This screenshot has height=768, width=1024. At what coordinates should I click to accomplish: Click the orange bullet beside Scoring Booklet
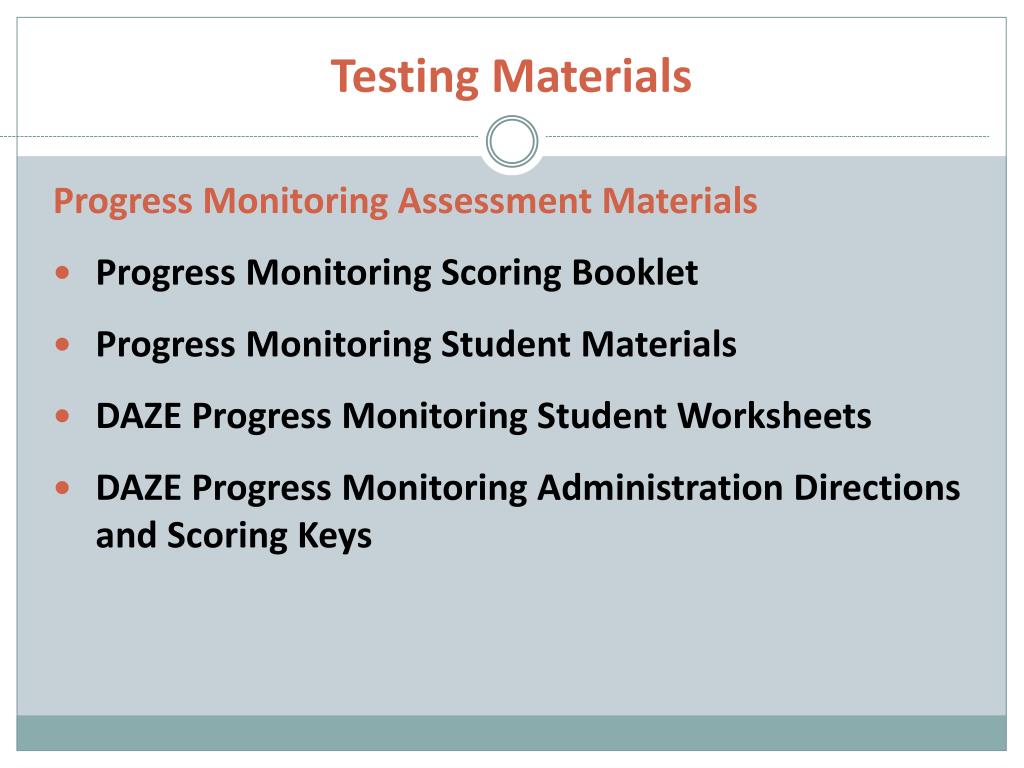pos(63,272)
